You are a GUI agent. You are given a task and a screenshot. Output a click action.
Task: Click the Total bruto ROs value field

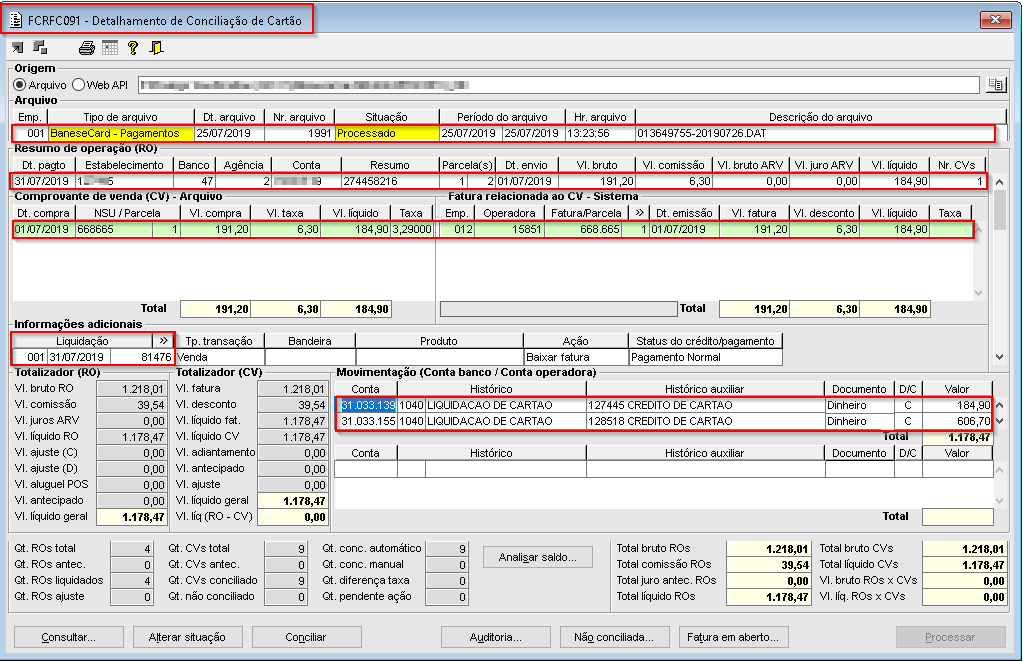(x=769, y=549)
